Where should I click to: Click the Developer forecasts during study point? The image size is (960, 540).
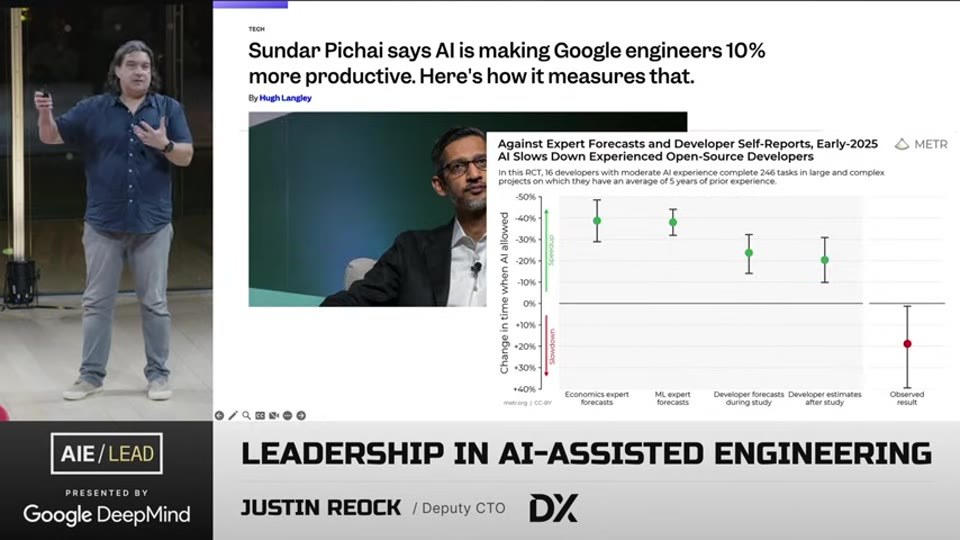(749, 253)
